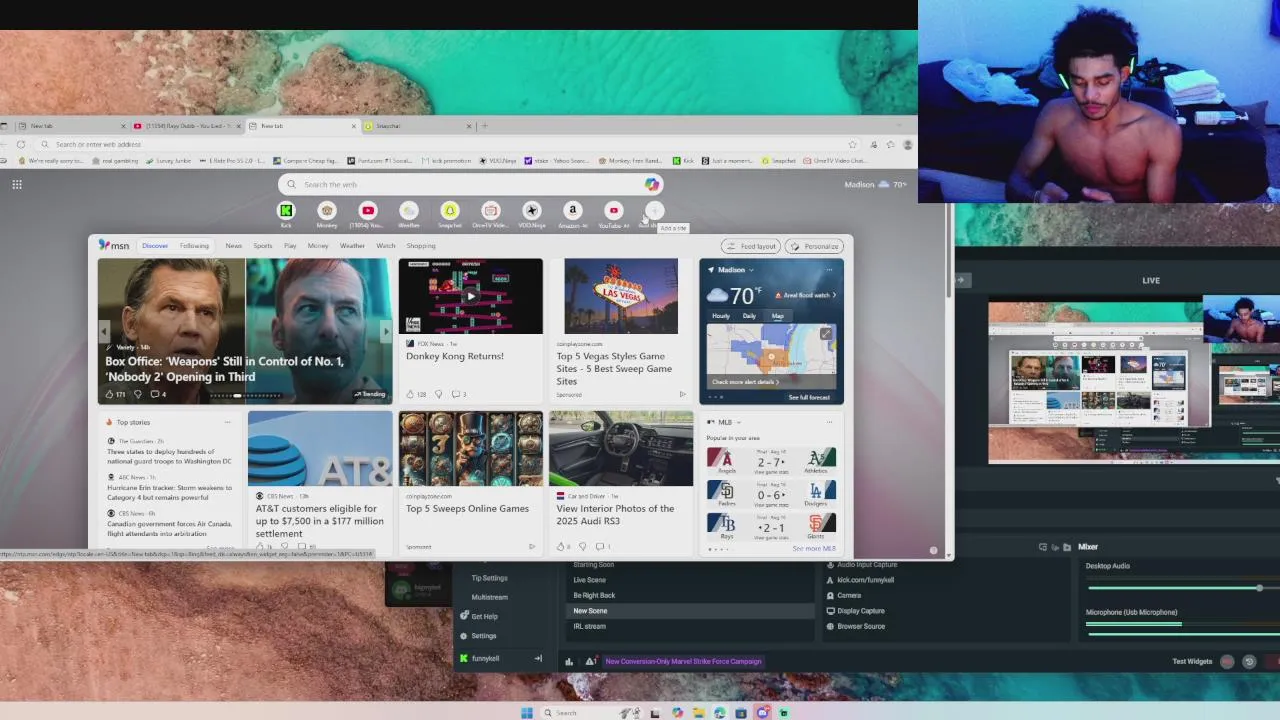
Task: Switch to the YouTube Rayy Dubb tab
Action: 186,126
